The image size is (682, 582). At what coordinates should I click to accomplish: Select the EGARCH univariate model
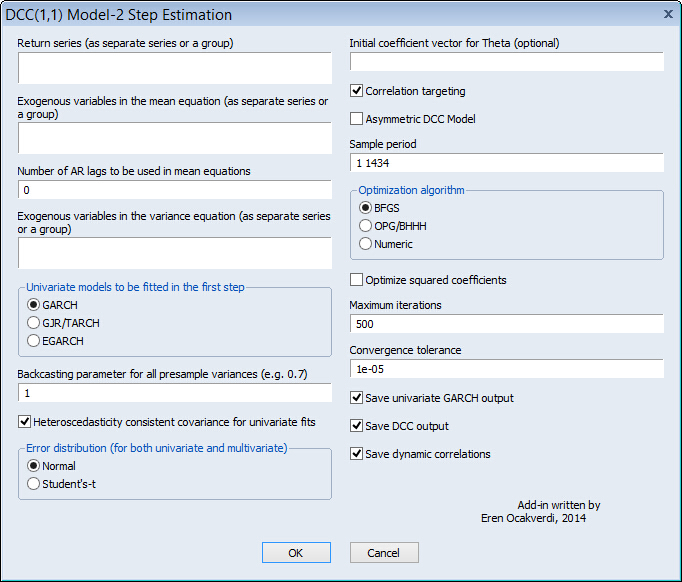click(x=35, y=341)
